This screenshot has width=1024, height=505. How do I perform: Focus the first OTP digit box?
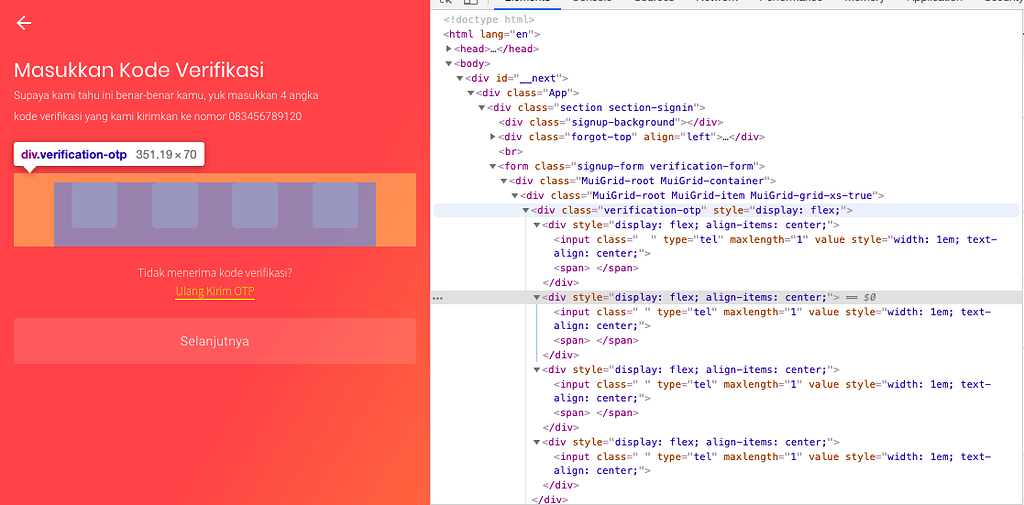(94, 205)
